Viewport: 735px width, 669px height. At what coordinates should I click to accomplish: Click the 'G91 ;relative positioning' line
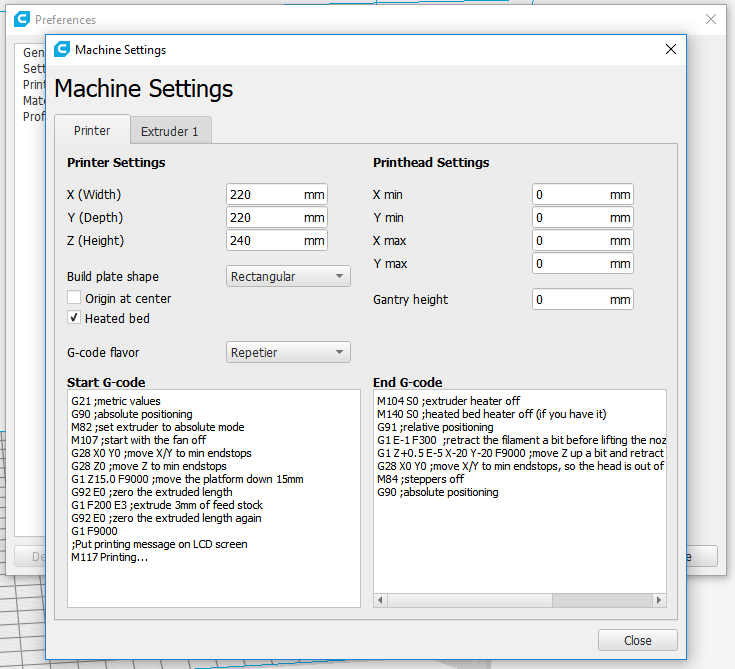[435, 427]
